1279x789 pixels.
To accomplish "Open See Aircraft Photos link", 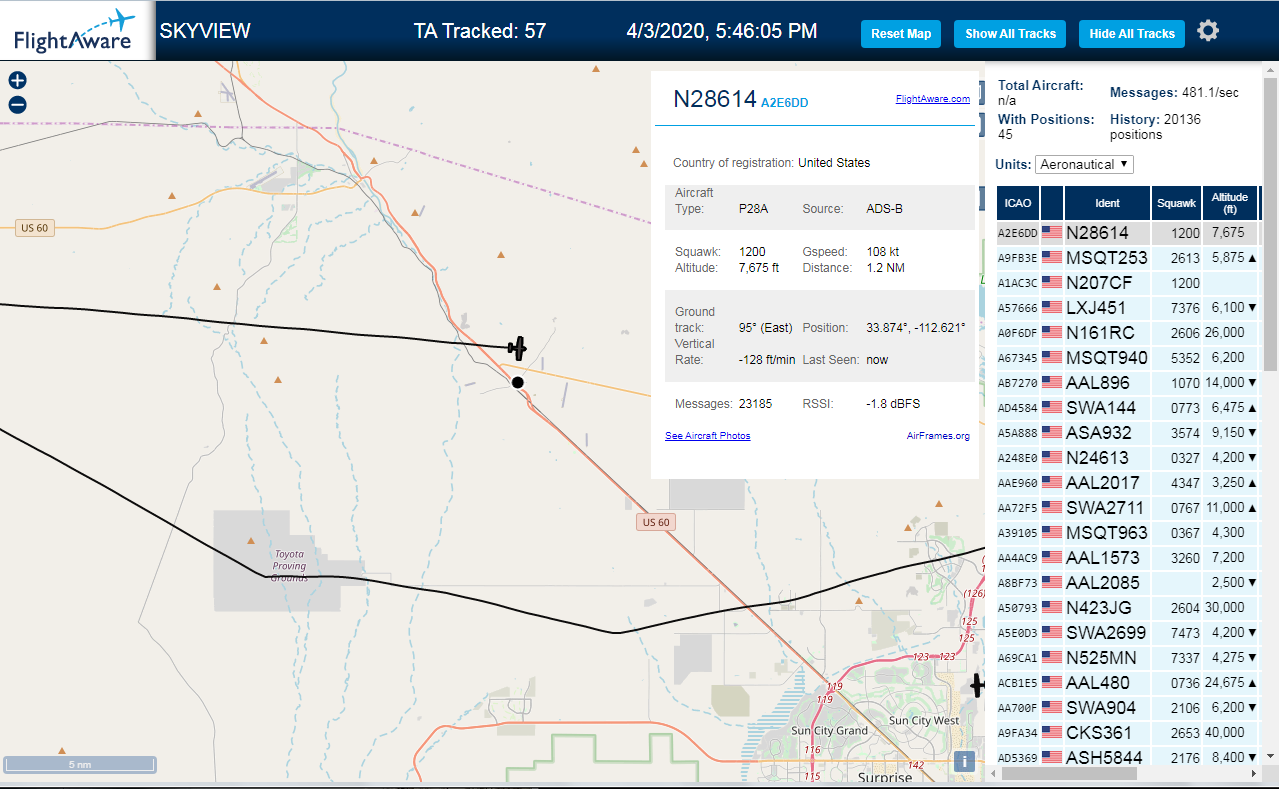I will (x=708, y=436).
